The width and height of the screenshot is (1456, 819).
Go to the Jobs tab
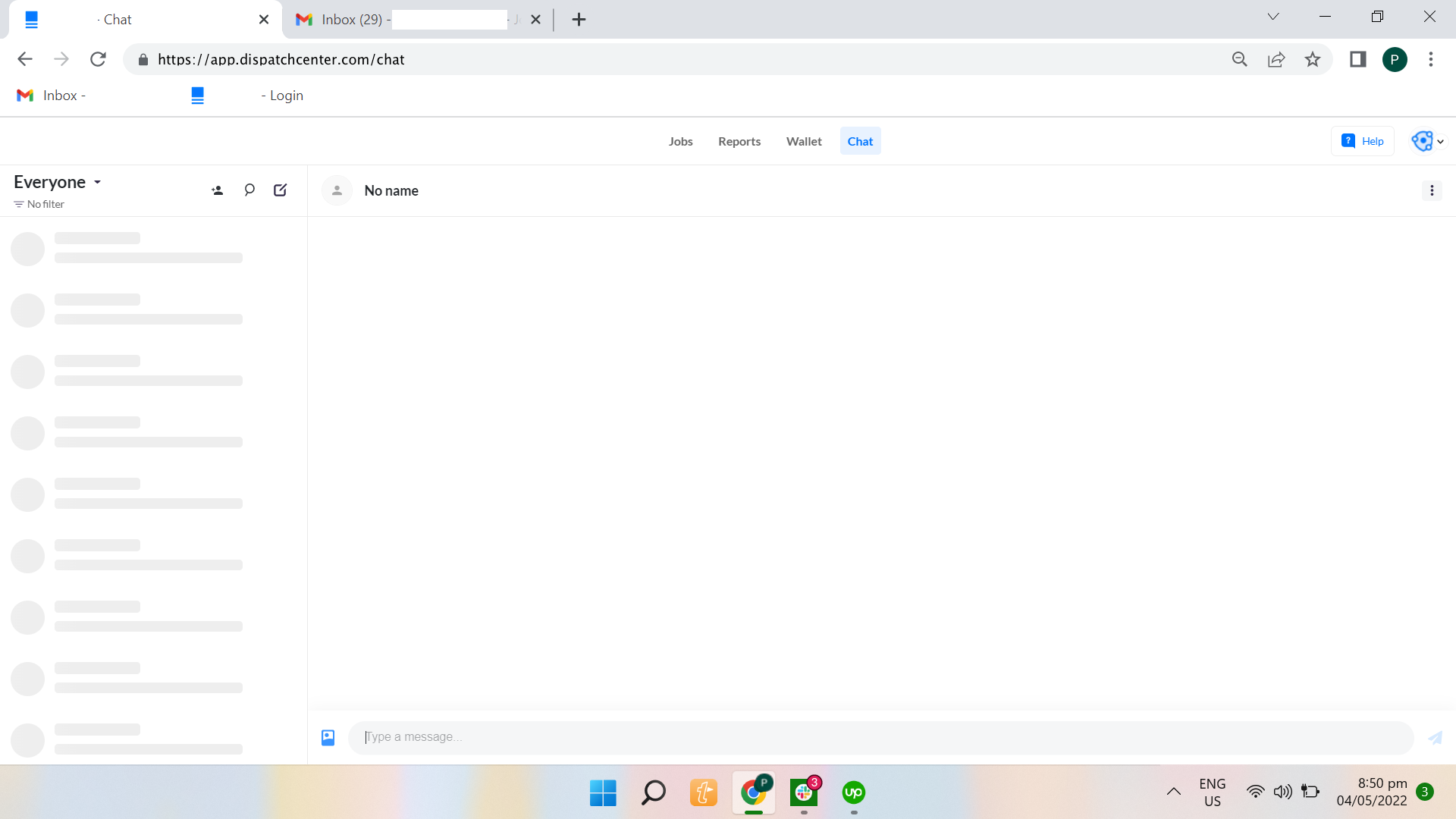[680, 141]
